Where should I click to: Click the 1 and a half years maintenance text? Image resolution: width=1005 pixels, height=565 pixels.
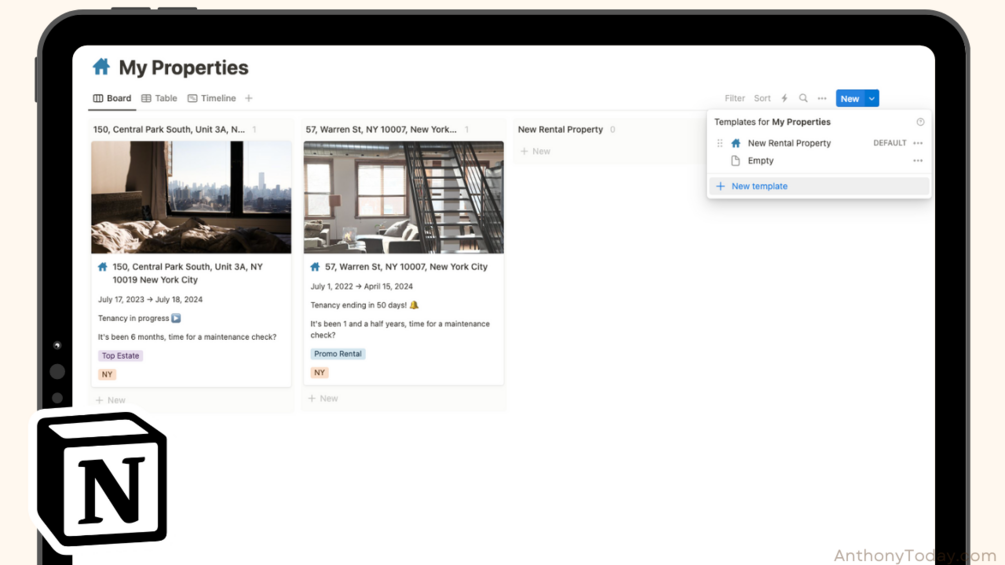400,329
